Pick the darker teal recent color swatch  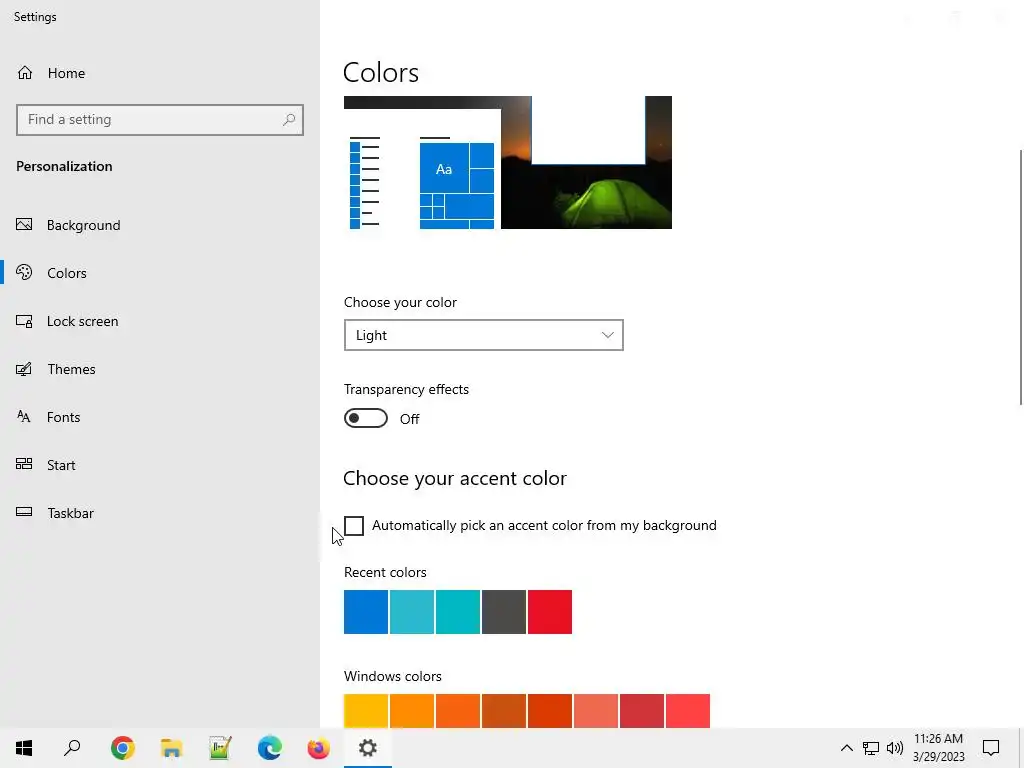point(458,612)
